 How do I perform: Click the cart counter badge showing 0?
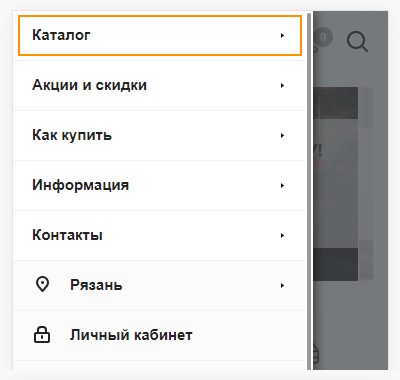click(x=323, y=37)
